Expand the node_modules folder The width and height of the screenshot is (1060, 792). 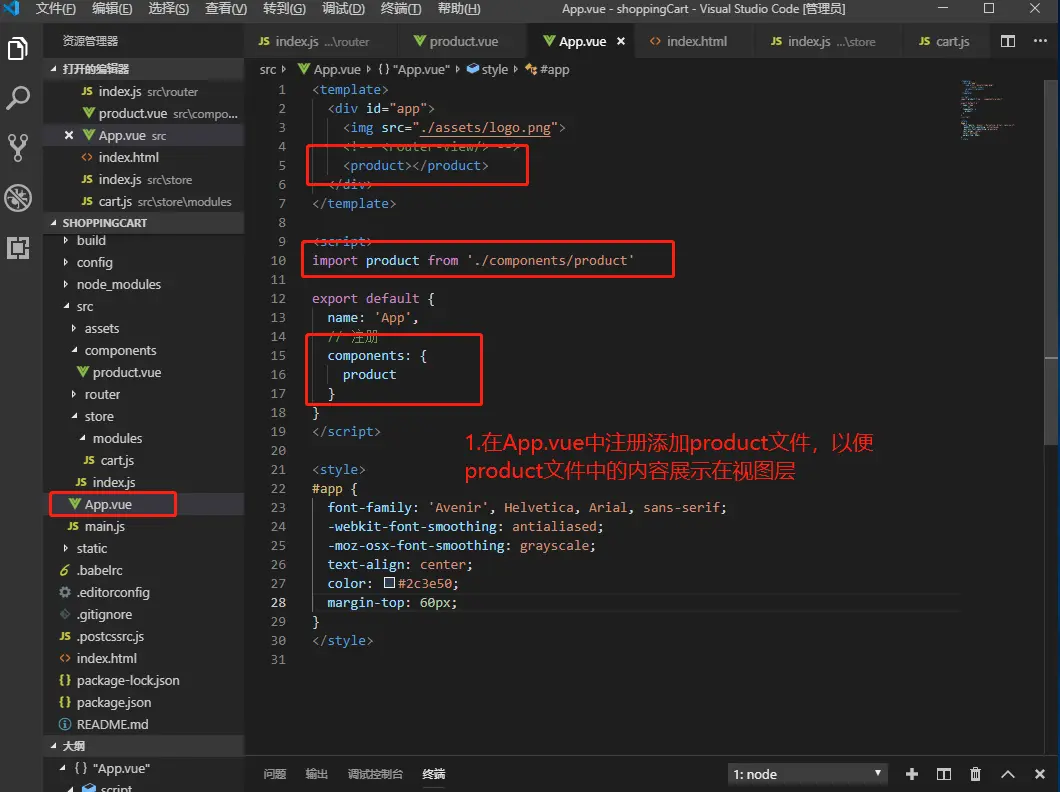pos(66,284)
